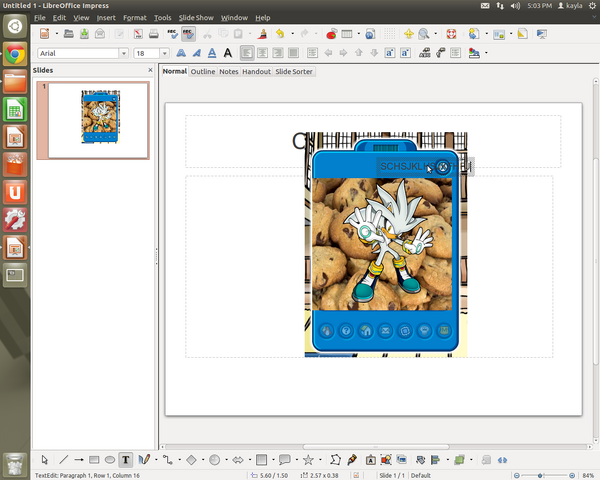Open LibreOffice Calc from the dock
600x480 pixels.
(x=15, y=109)
